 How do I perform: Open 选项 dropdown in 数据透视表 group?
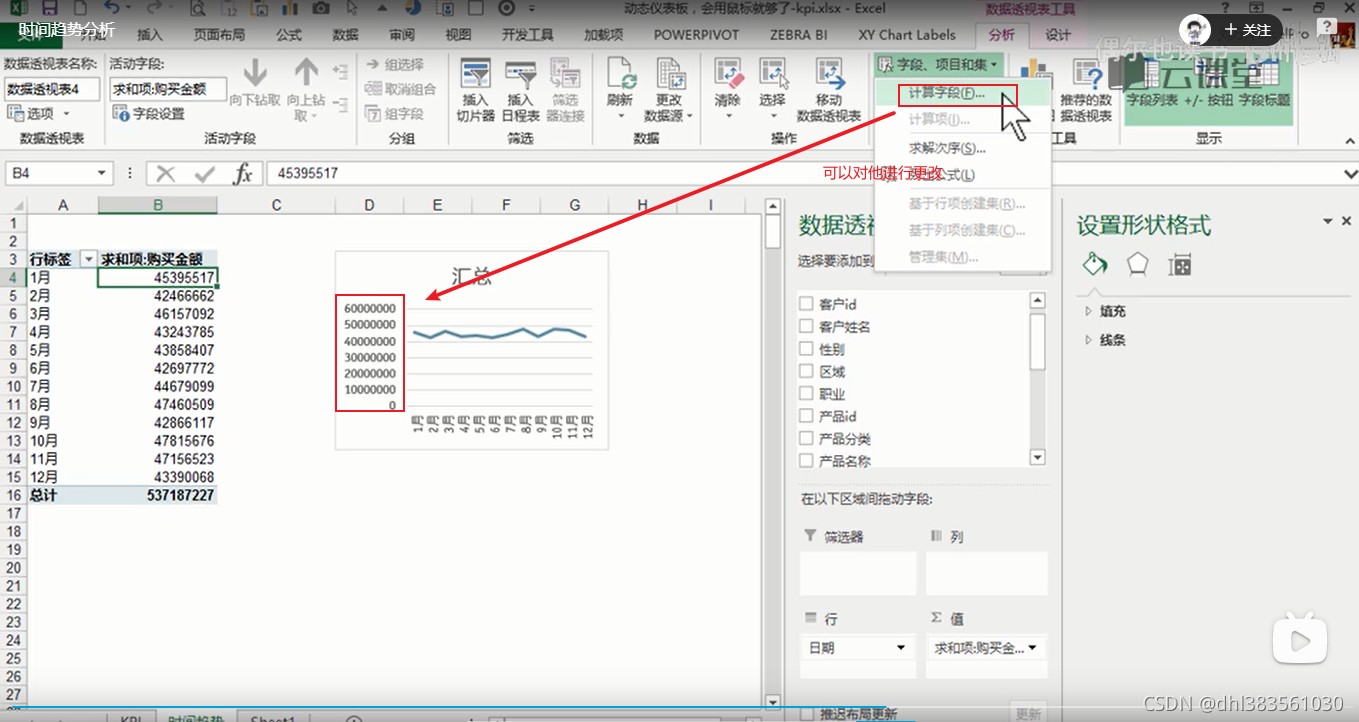[38, 114]
